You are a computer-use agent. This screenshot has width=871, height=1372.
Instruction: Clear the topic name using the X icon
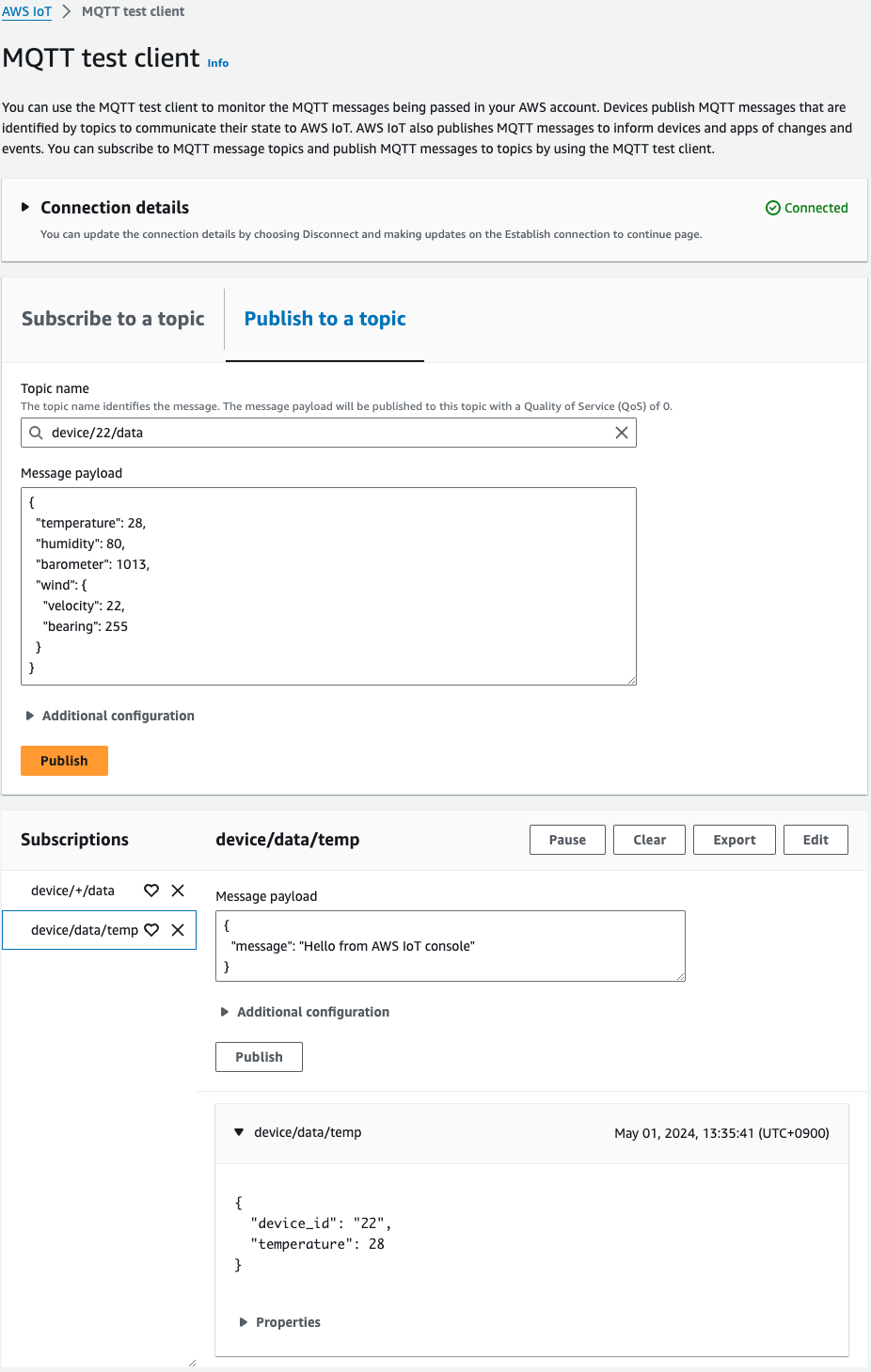[621, 433]
